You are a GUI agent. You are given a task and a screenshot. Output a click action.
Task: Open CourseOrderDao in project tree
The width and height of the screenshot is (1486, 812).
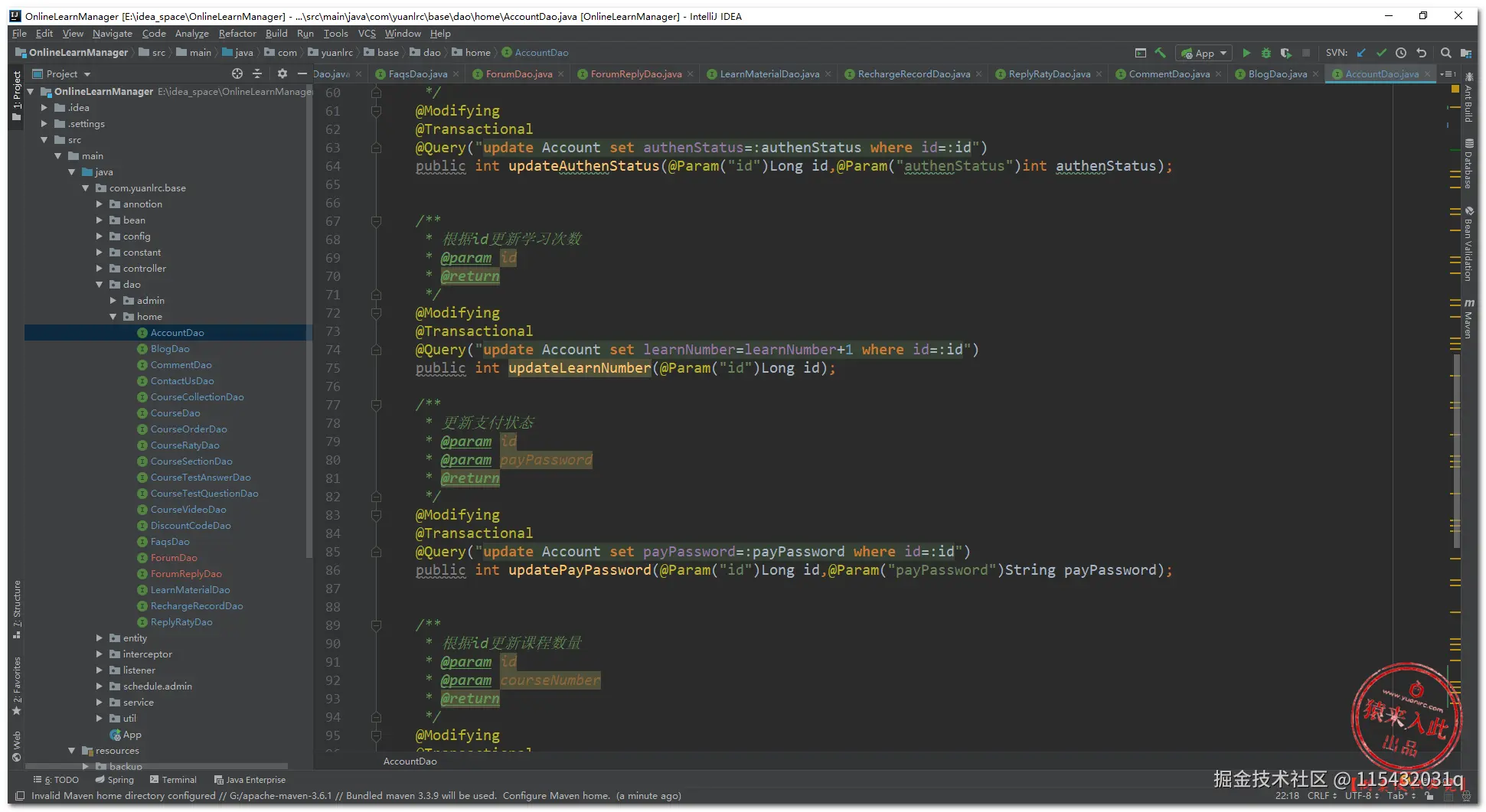(x=188, y=429)
